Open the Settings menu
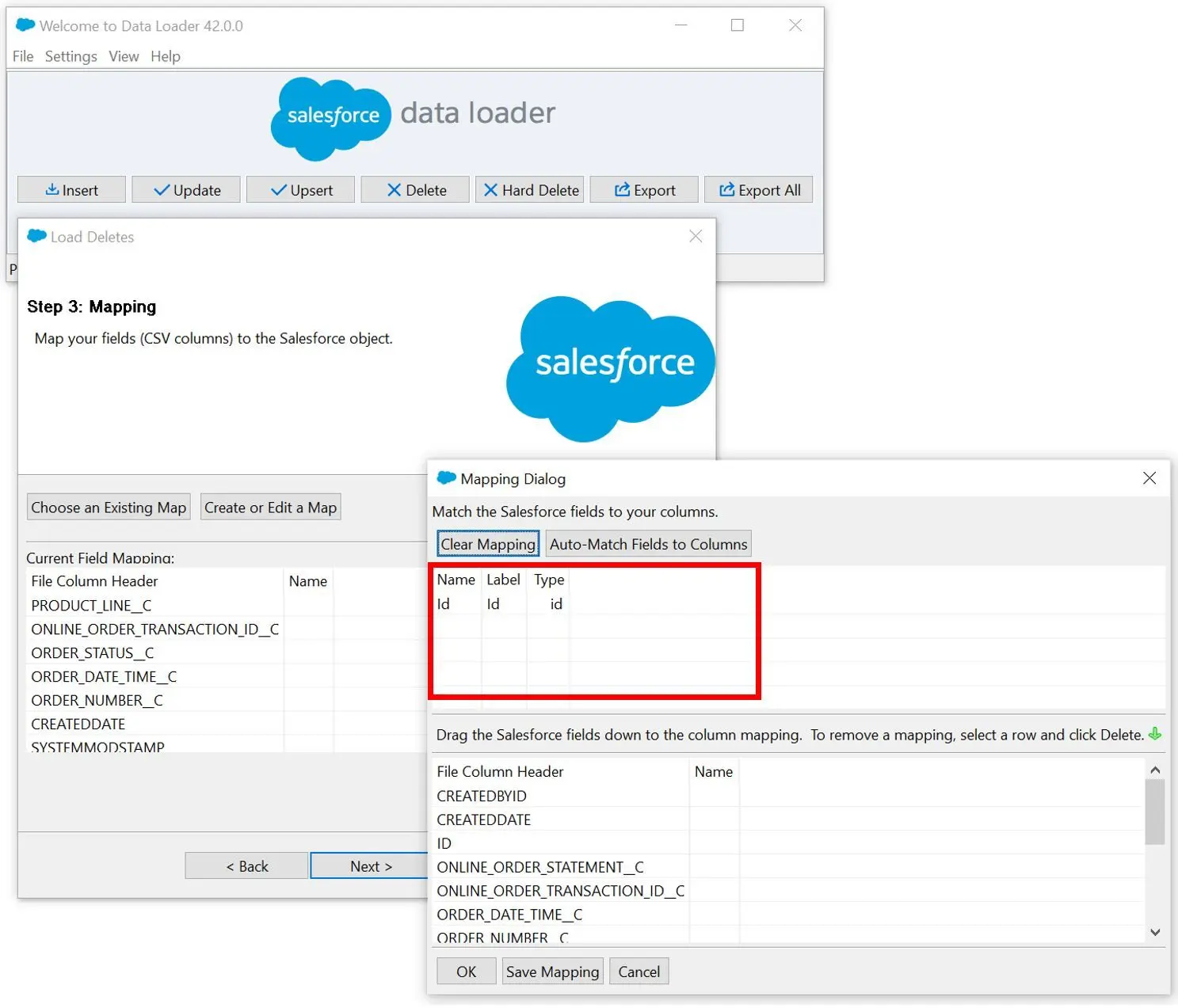The width and height of the screenshot is (1178, 1008). pos(71,56)
